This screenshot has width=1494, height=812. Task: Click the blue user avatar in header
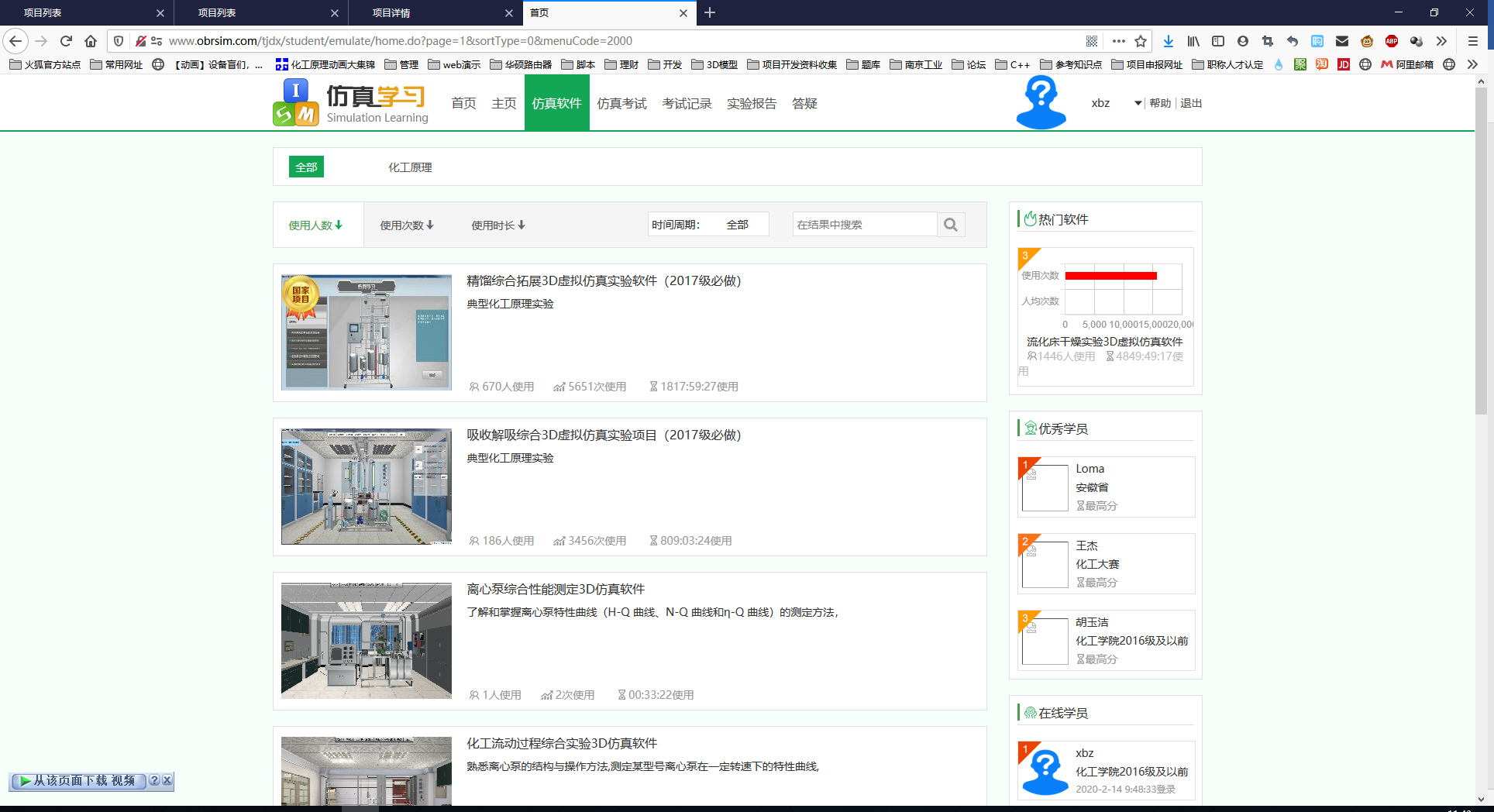coord(1041,103)
